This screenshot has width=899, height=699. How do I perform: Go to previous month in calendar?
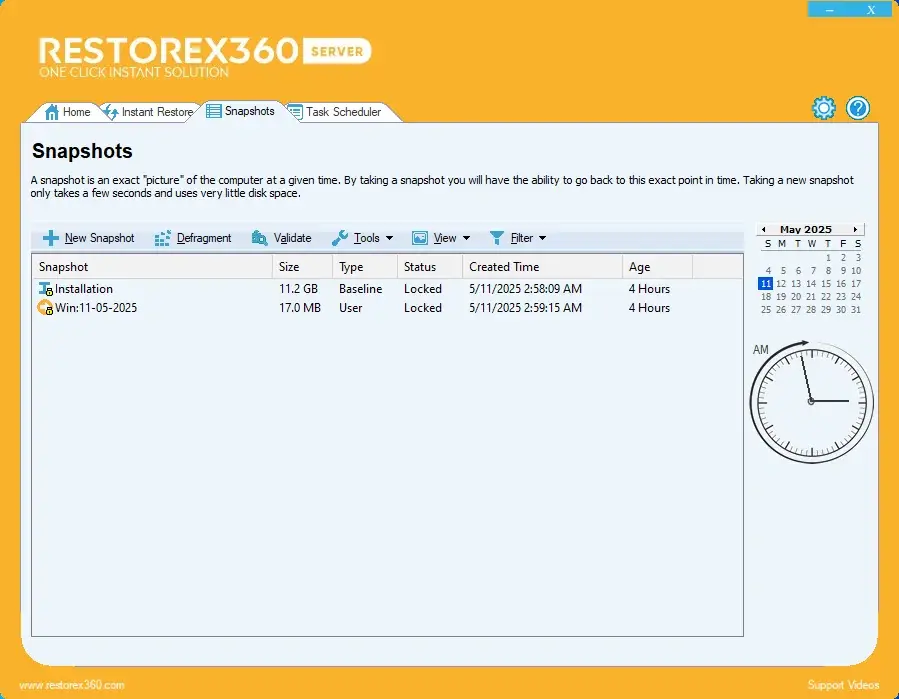click(764, 230)
